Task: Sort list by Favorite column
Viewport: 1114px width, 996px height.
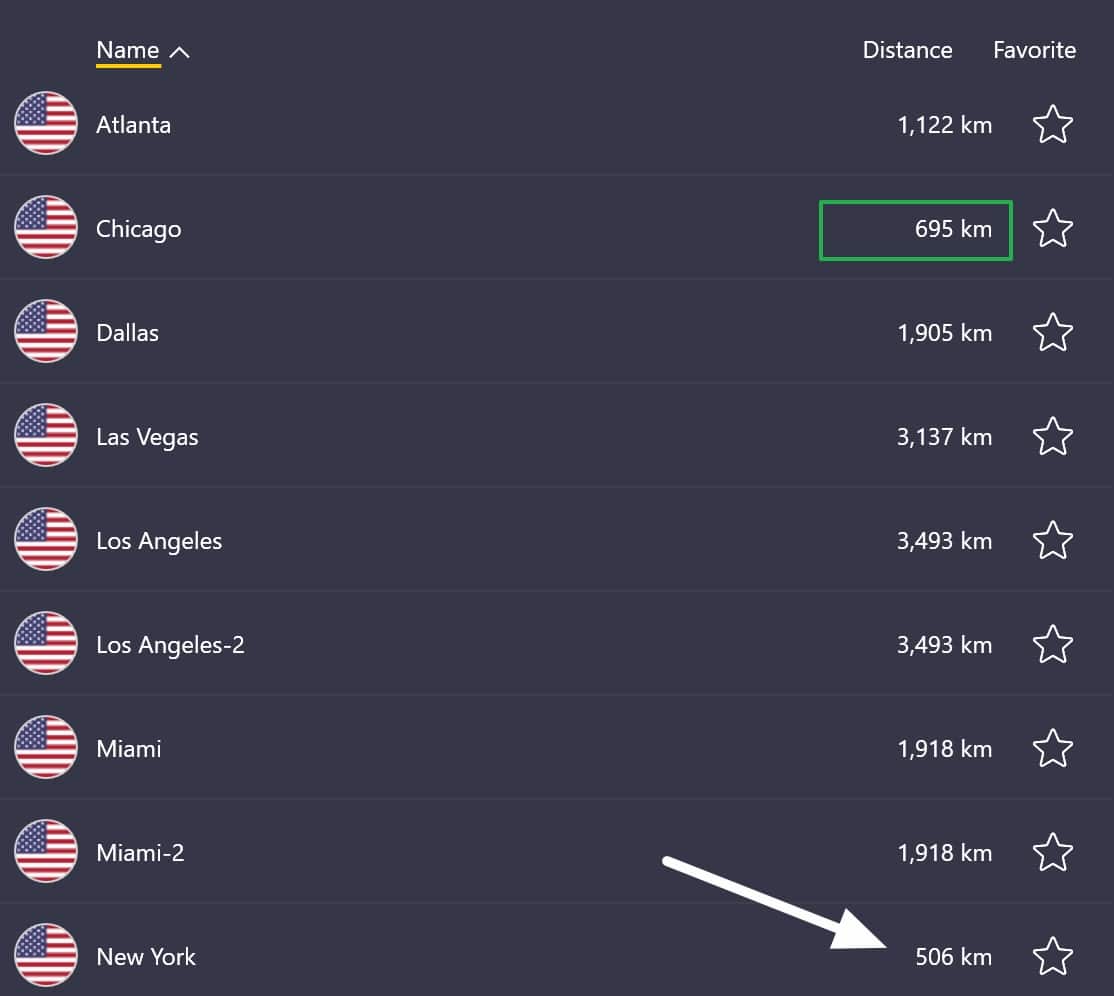Action: 1034,50
